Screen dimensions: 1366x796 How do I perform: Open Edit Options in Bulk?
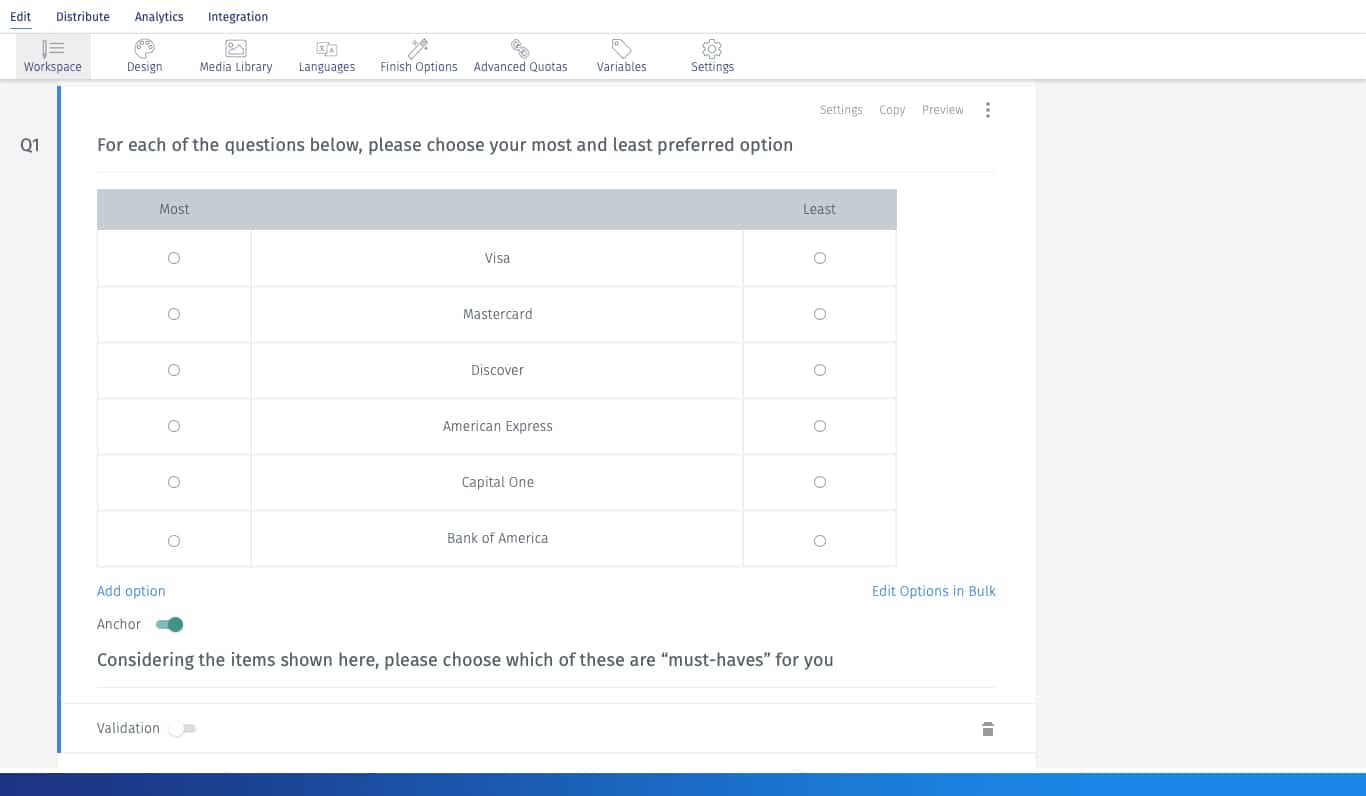click(x=934, y=591)
